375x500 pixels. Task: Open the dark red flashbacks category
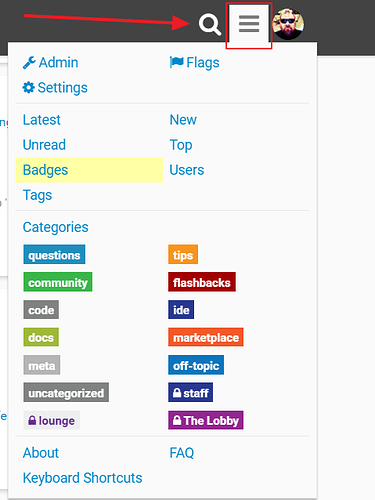coord(202,282)
